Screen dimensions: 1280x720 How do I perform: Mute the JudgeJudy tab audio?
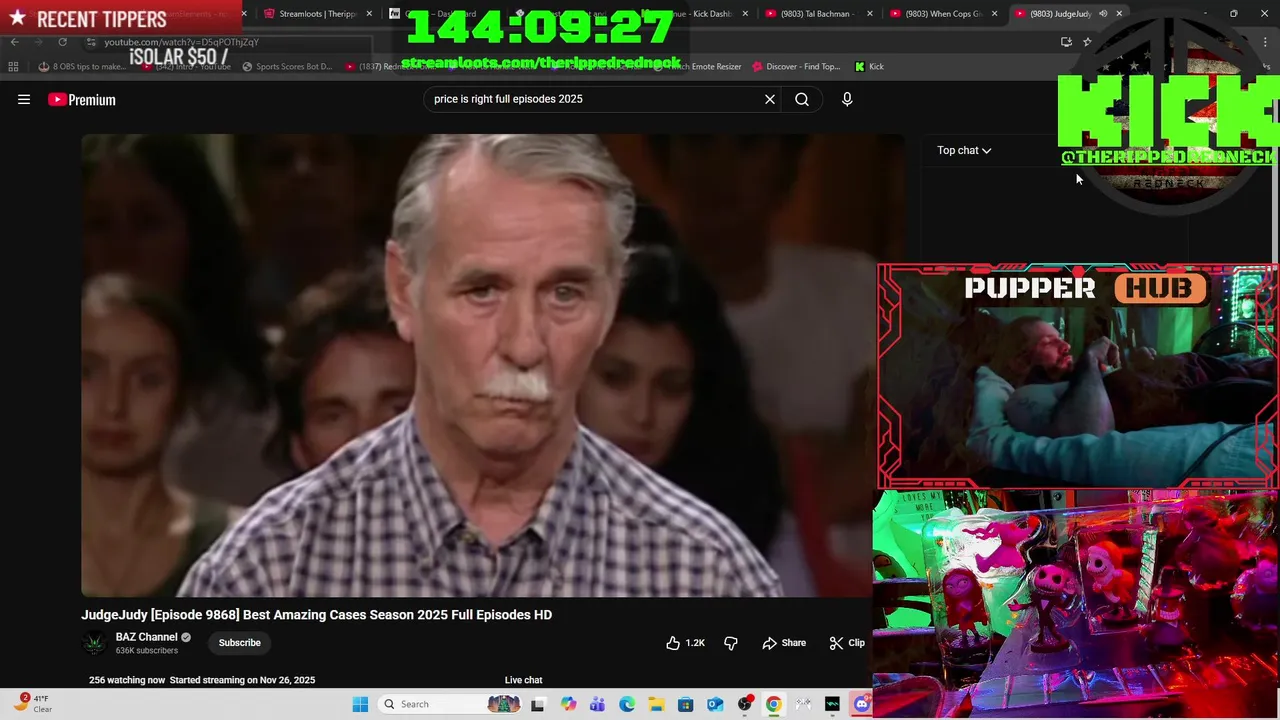pyautogui.click(x=1103, y=14)
